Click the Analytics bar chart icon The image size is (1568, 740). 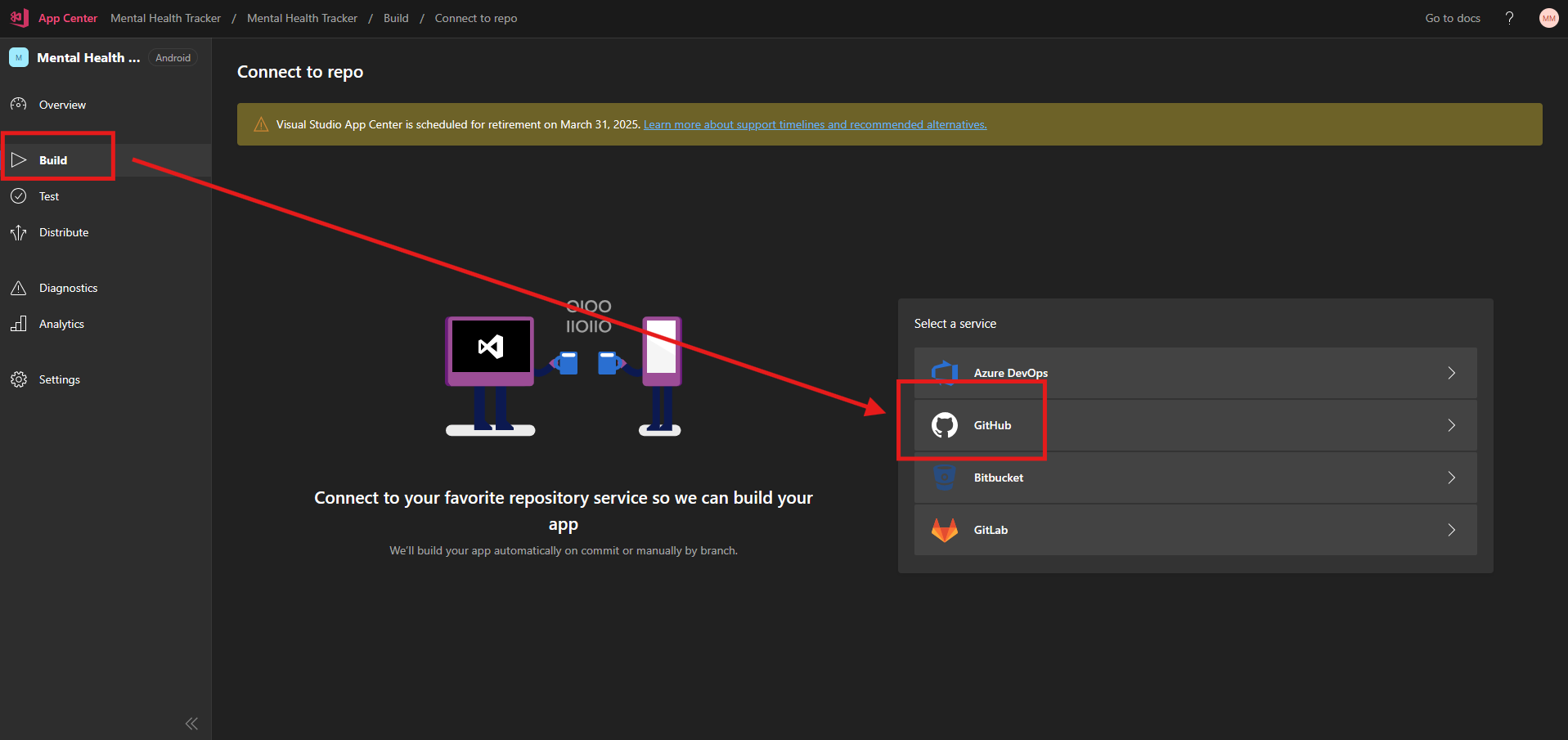pos(19,324)
